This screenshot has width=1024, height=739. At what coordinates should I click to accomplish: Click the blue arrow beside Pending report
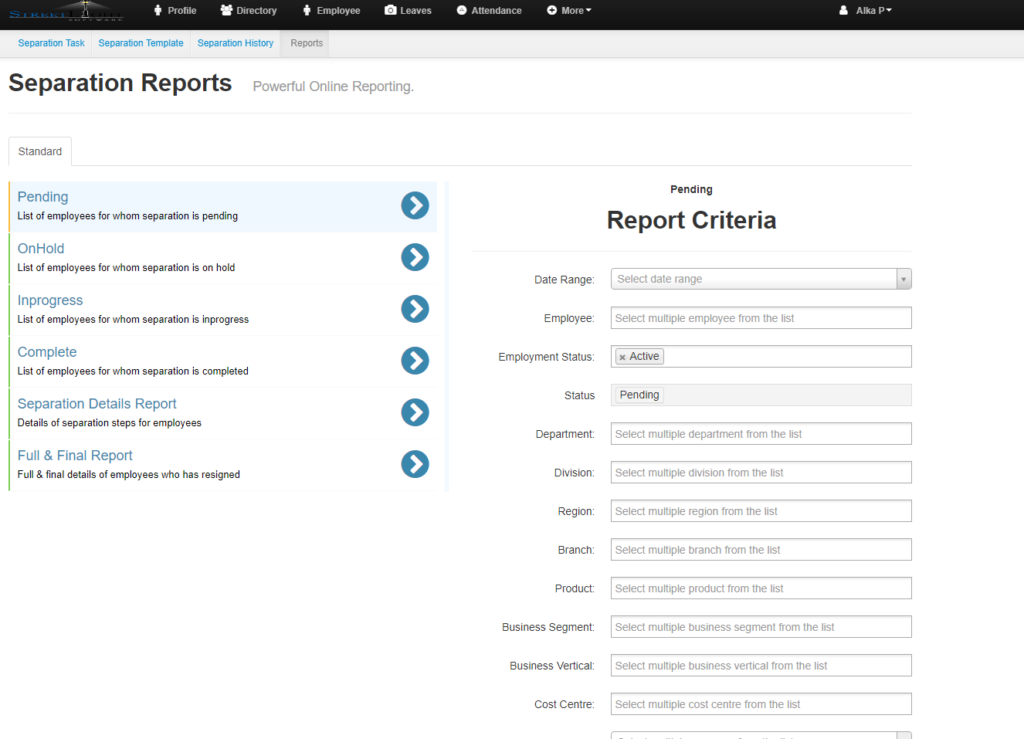tap(415, 205)
